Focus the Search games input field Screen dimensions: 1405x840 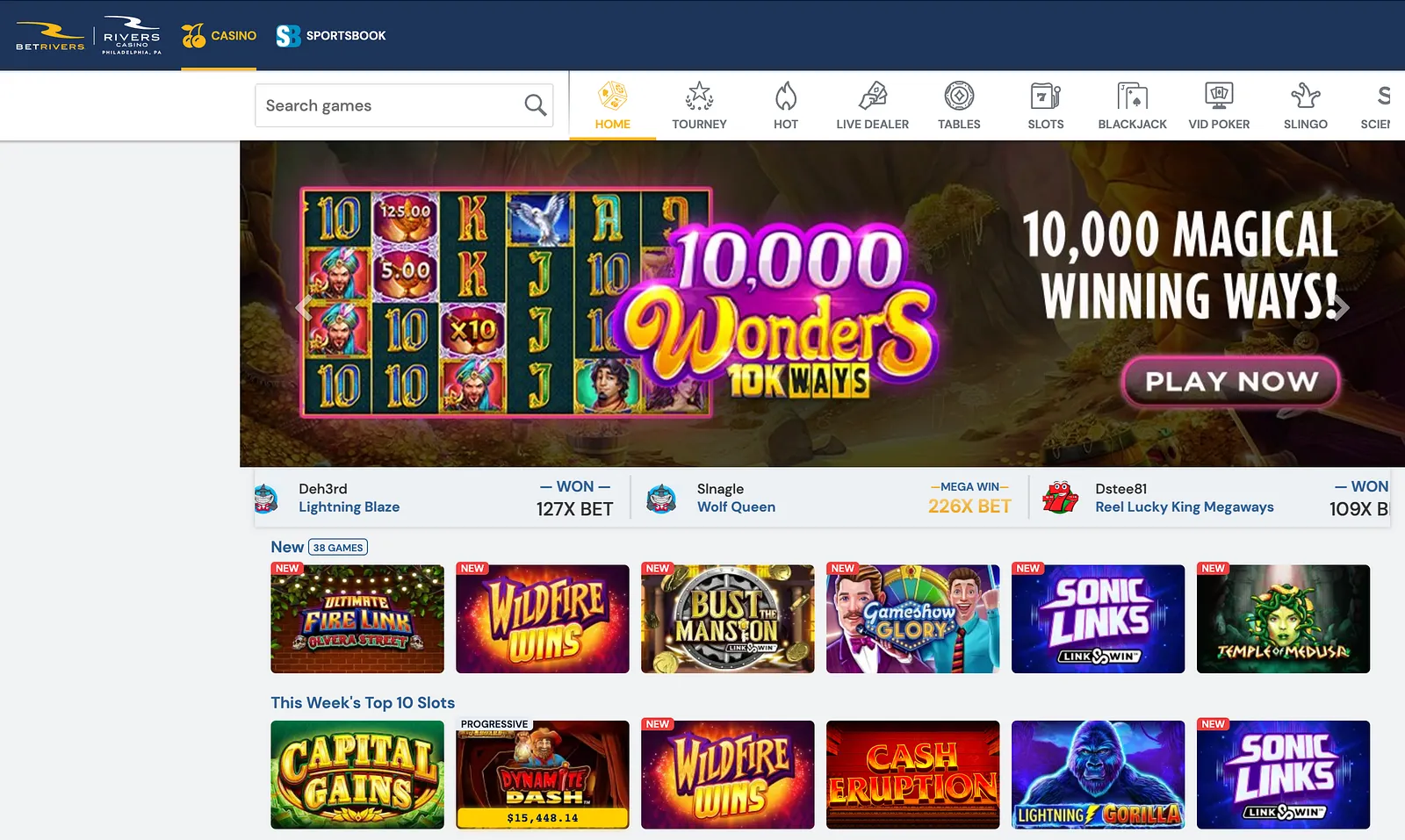point(404,105)
